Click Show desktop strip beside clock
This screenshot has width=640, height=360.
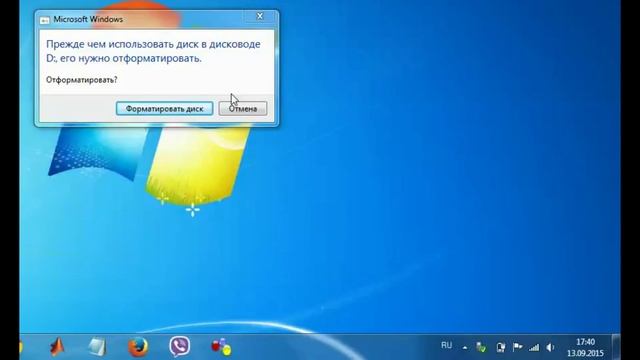click(x=616, y=347)
